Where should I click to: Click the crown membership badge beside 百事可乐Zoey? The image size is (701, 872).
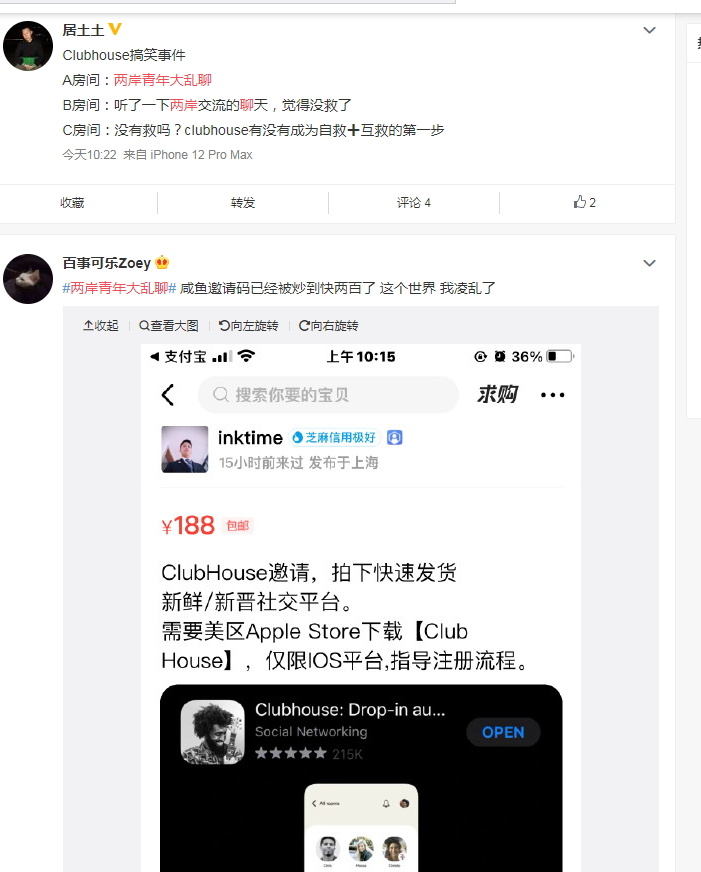point(162,262)
